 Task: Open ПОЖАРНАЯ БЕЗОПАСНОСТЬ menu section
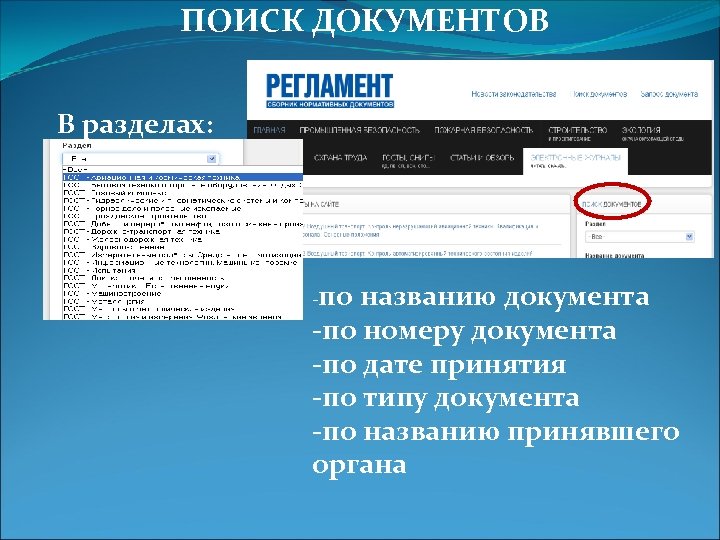[x=484, y=130]
